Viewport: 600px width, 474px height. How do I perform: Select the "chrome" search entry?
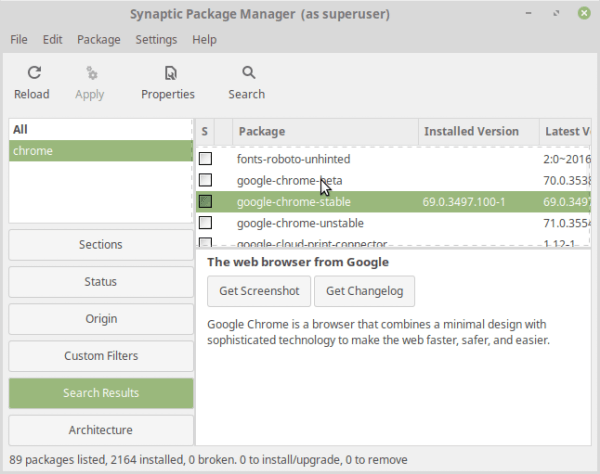point(101,151)
